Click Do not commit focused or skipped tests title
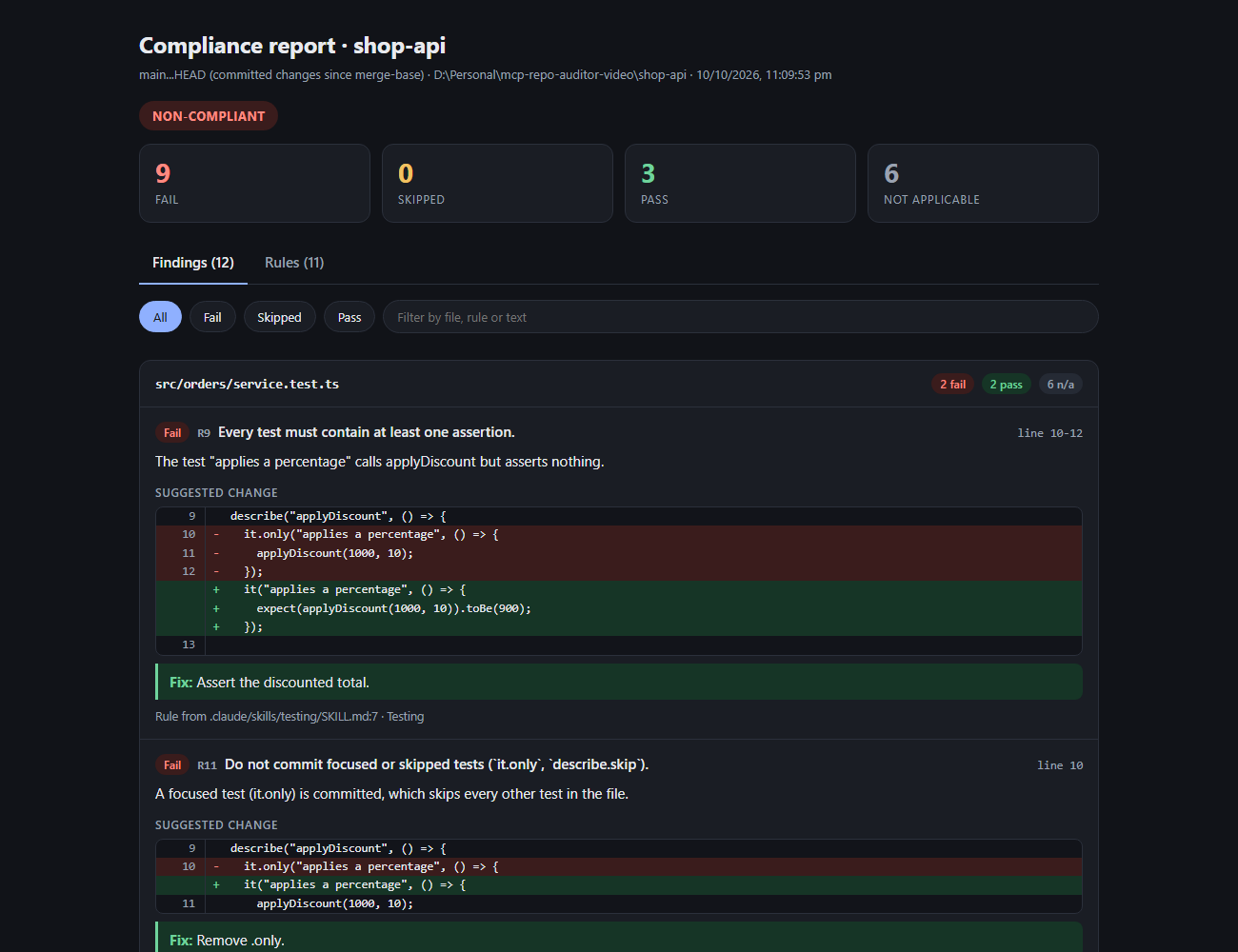Image resolution: width=1238 pixels, height=952 pixels. [x=436, y=764]
